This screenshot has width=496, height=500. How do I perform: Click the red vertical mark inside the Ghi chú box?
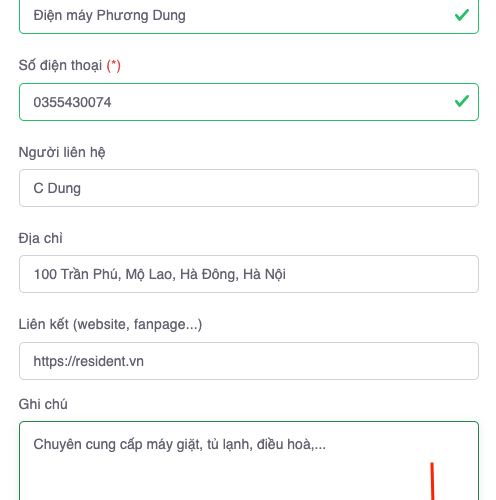[x=432, y=481]
